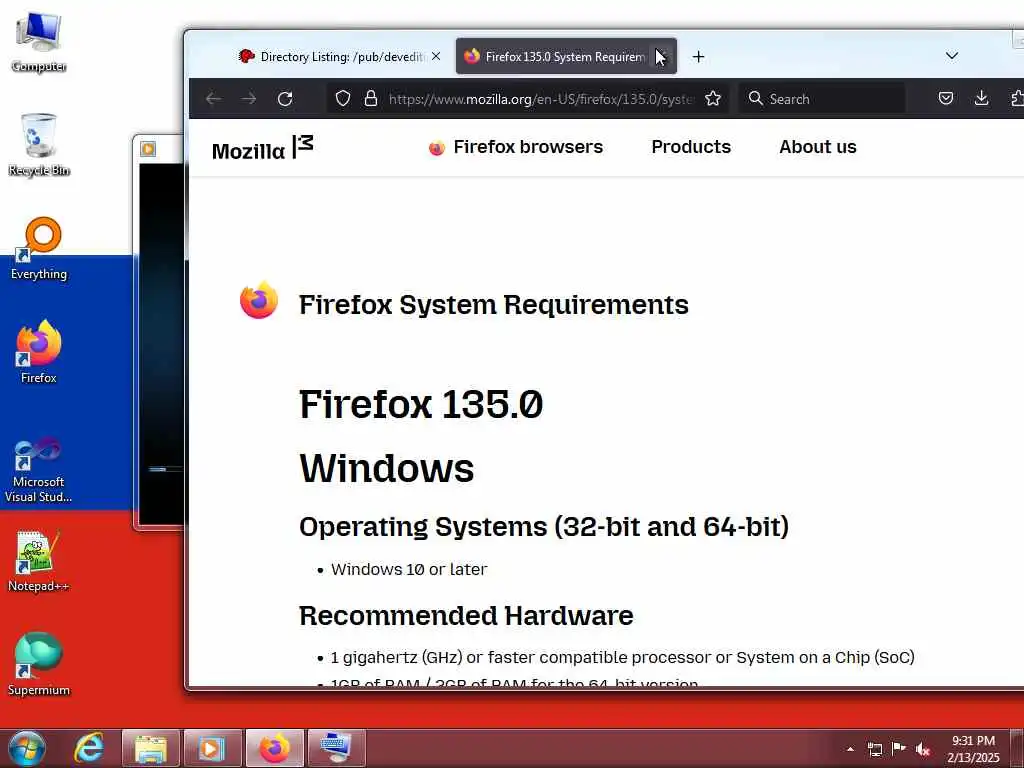Launch the Supermium browser shortcut
1024x768 pixels.
click(x=39, y=664)
